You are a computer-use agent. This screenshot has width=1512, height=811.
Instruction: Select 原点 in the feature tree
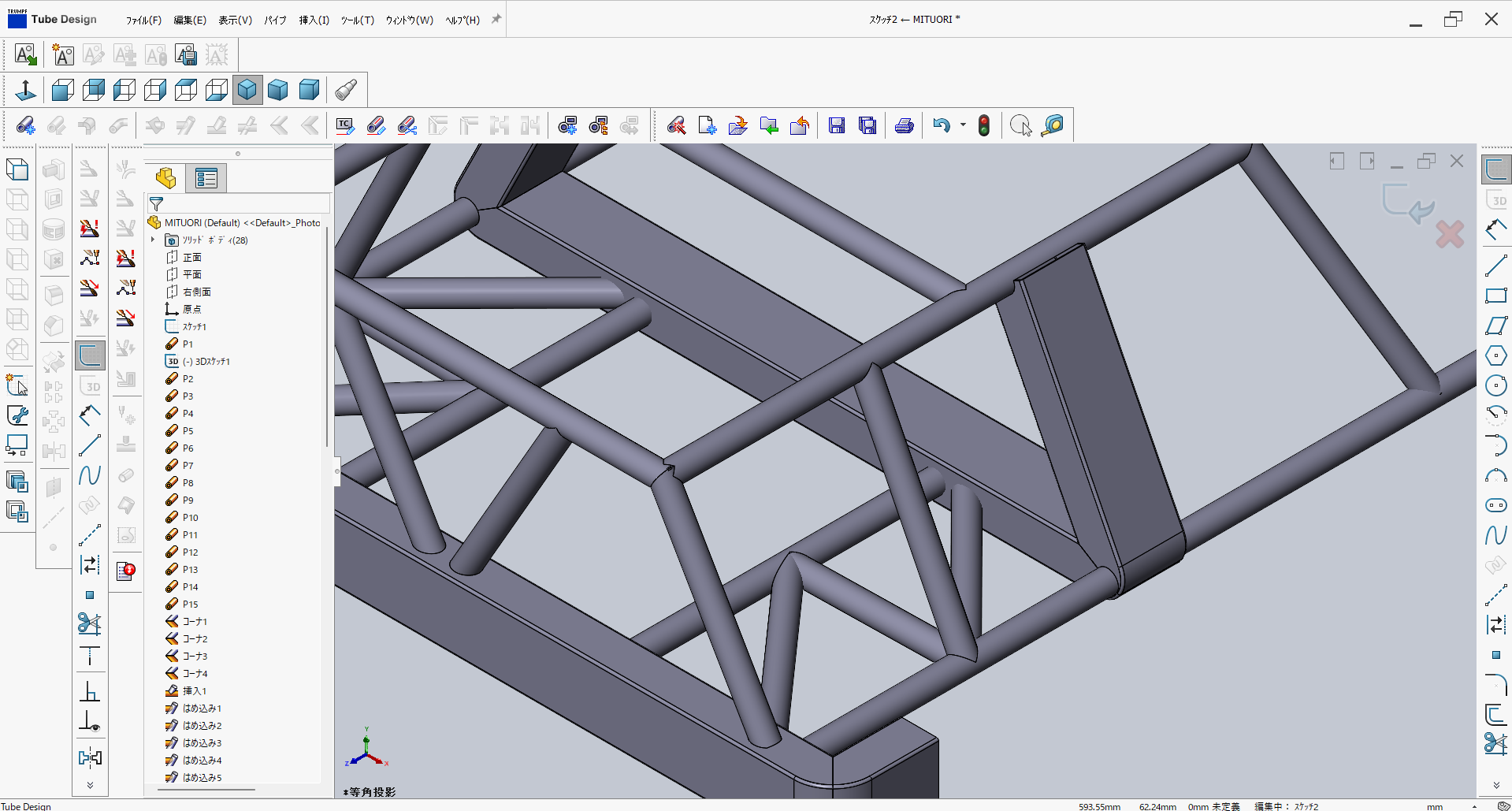click(x=191, y=309)
